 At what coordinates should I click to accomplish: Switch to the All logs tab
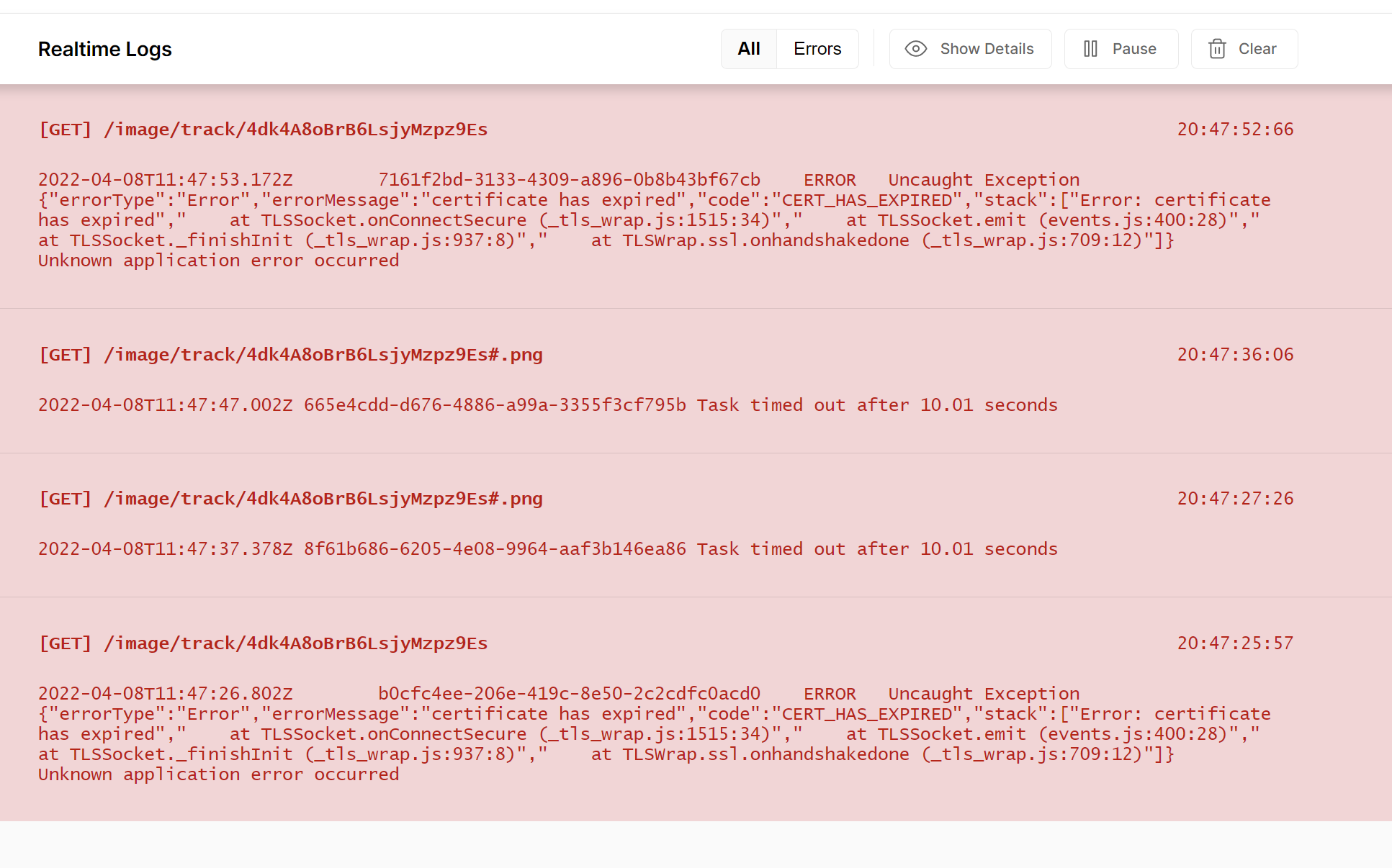749,48
